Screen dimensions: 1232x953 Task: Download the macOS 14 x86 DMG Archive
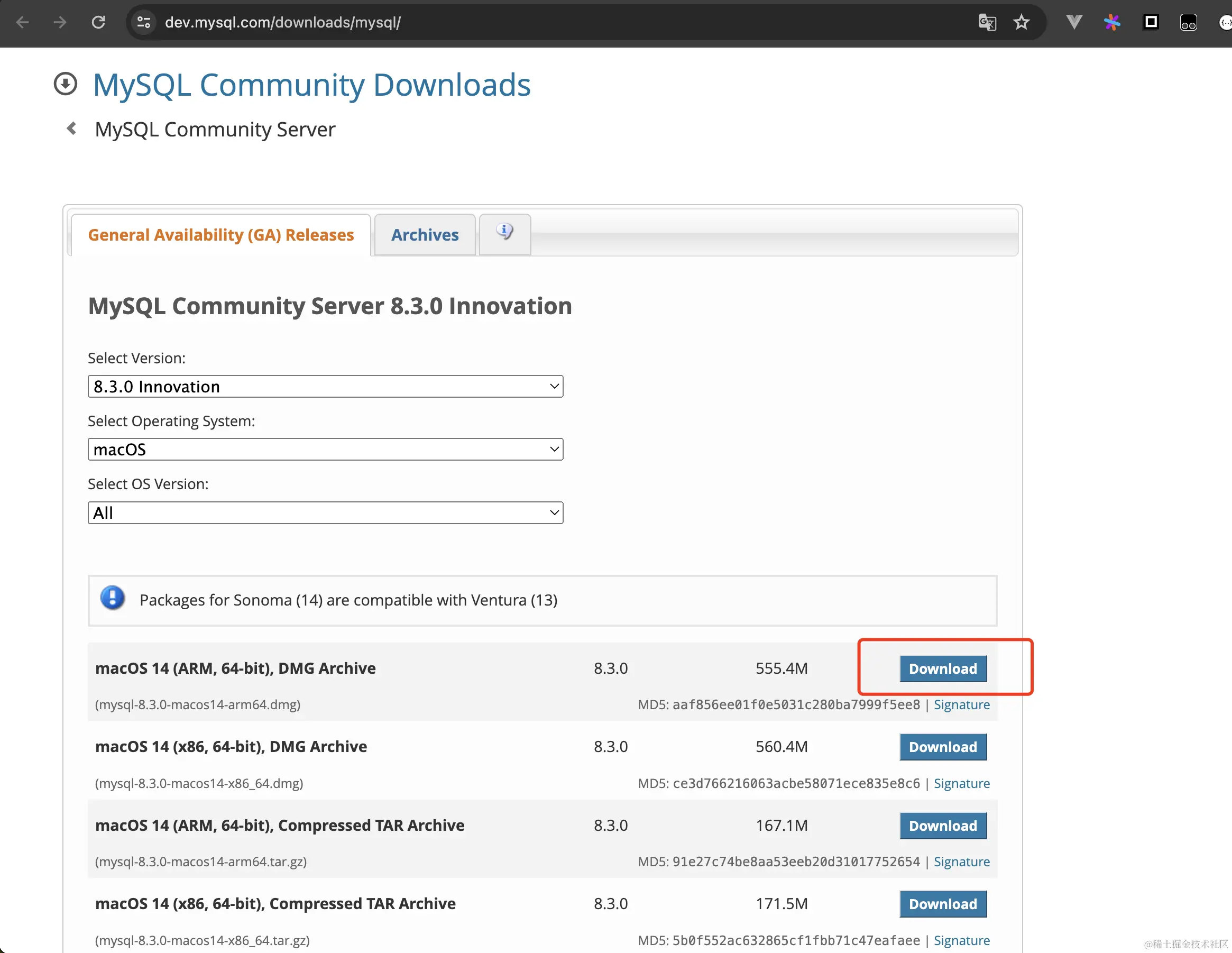click(x=943, y=747)
